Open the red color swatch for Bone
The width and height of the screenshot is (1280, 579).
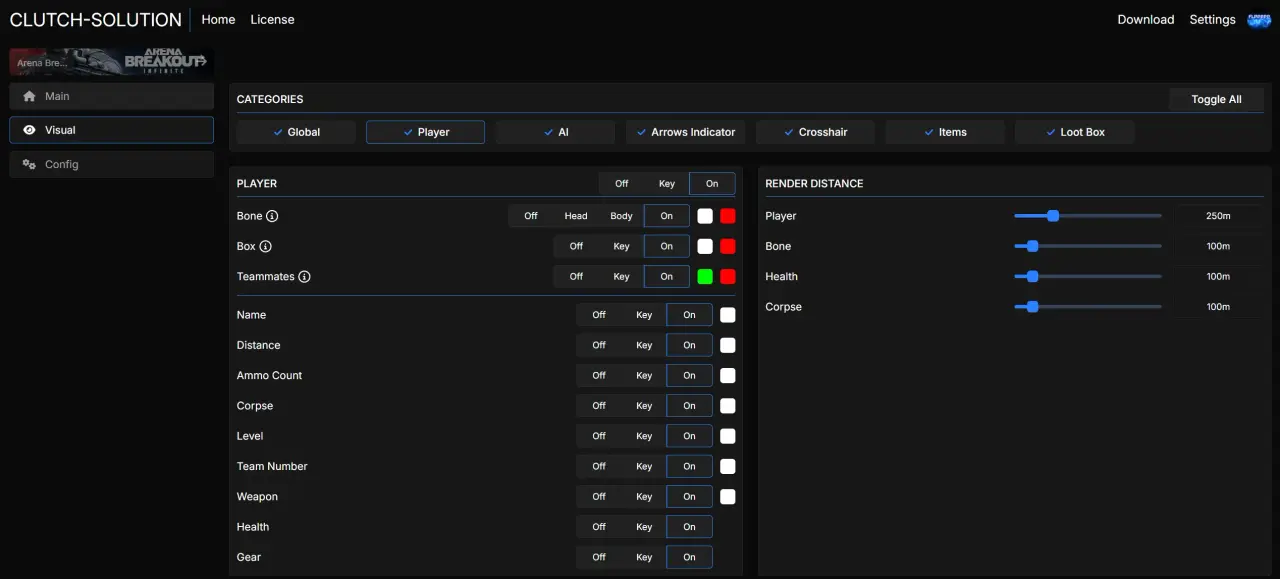pyautogui.click(x=728, y=216)
